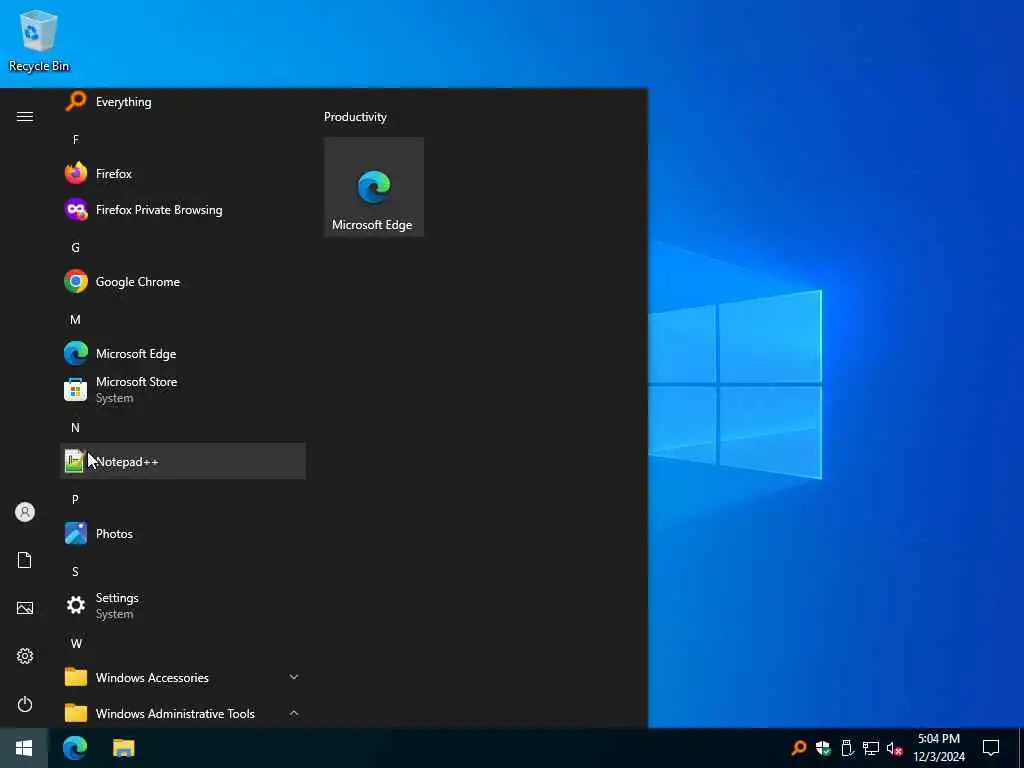Open Windows Security from the tray
Viewport: 1024px width, 768px height.
click(x=823, y=748)
